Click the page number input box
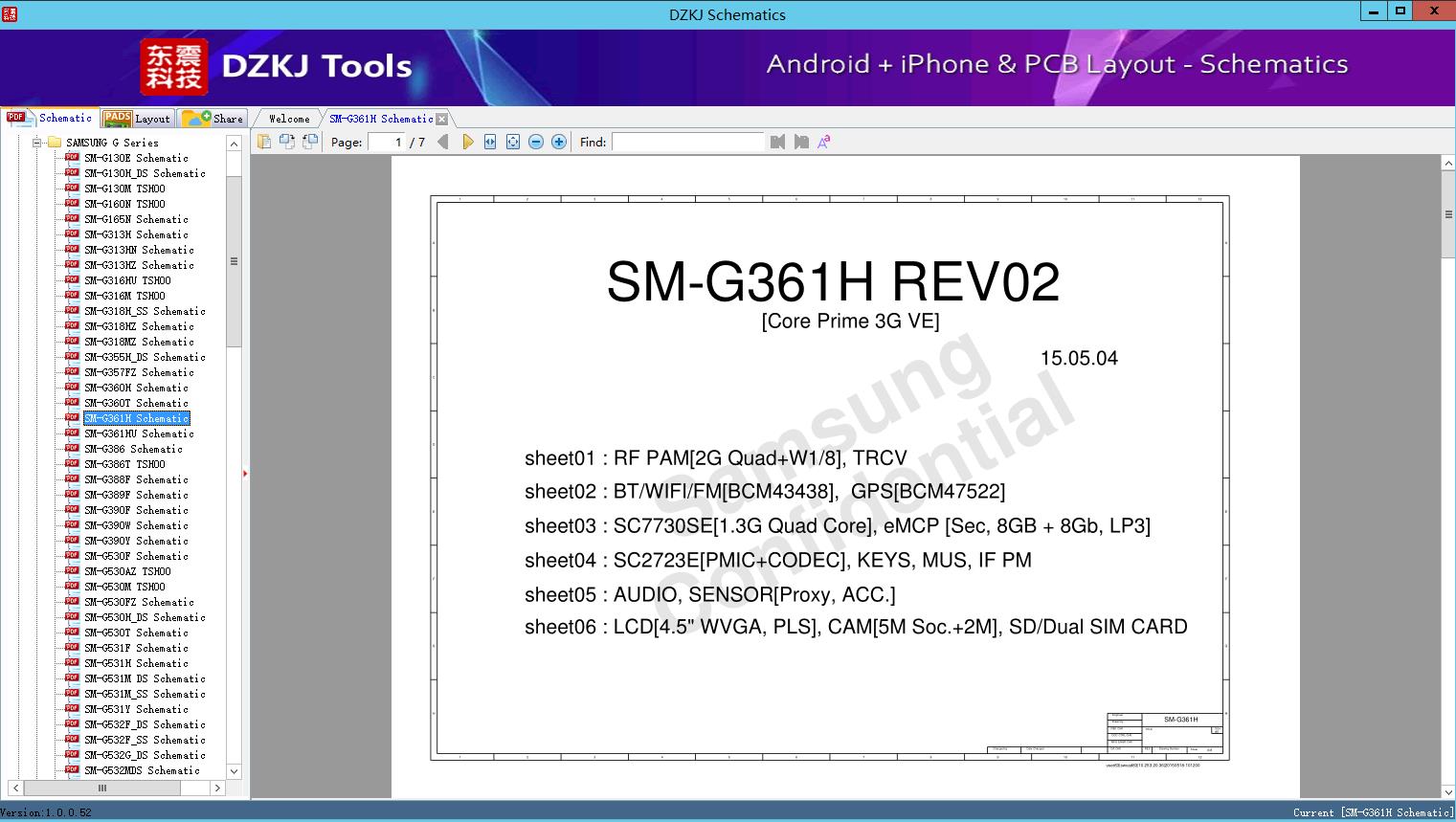This screenshot has width=1456, height=822. (x=387, y=142)
